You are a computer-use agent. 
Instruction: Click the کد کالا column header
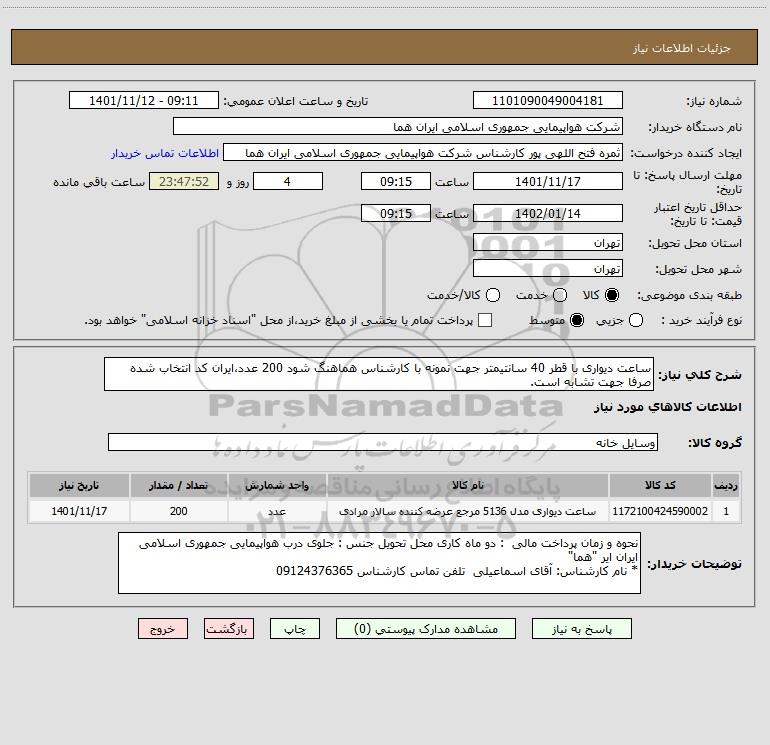coord(660,486)
